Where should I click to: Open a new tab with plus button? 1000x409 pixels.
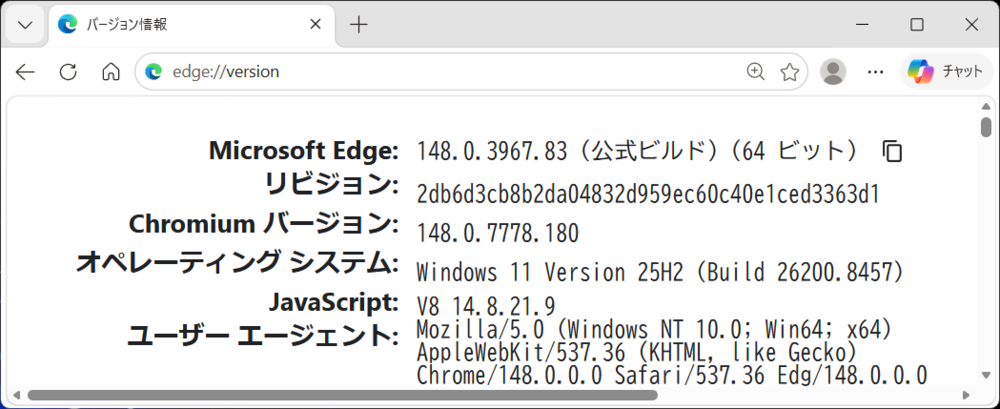(359, 25)
